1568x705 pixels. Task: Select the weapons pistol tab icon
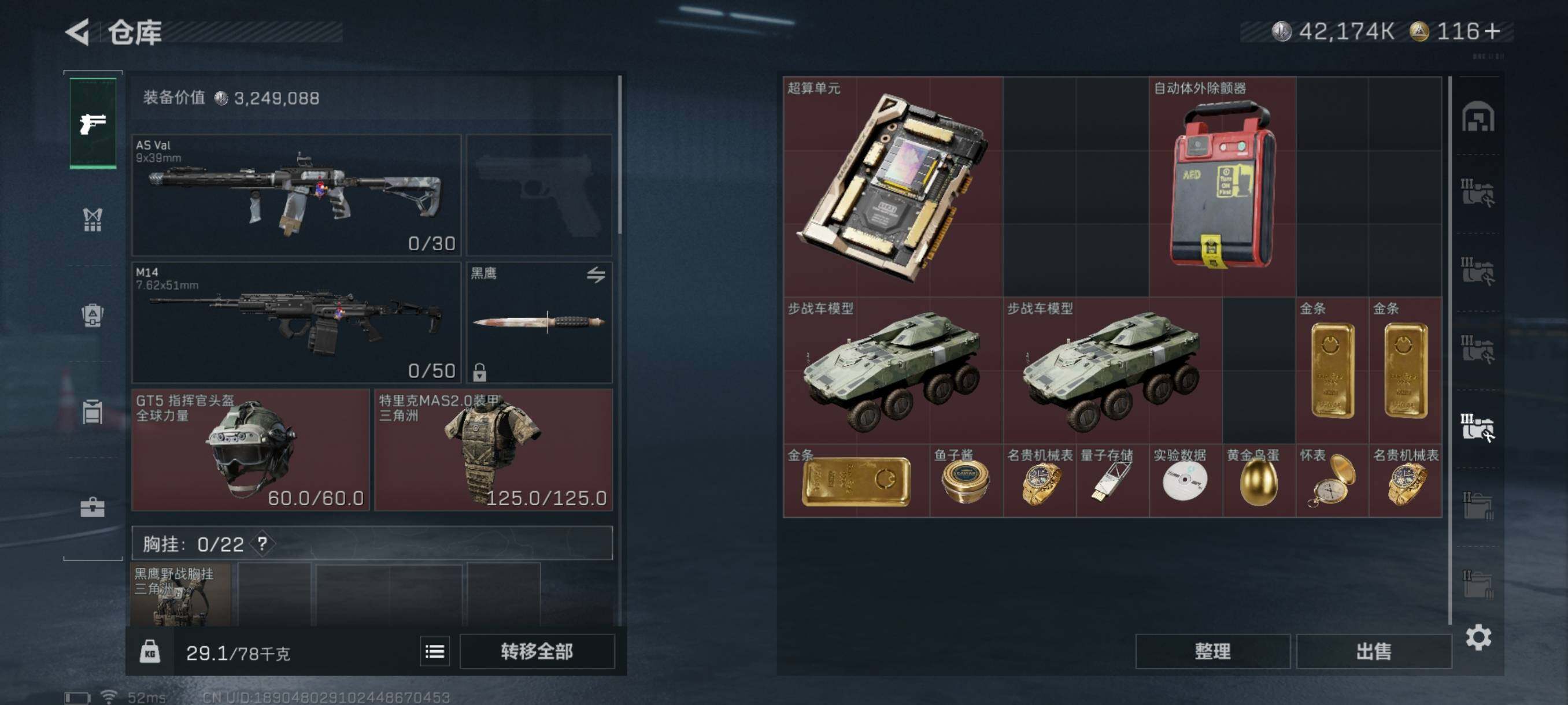coord(93,124)
